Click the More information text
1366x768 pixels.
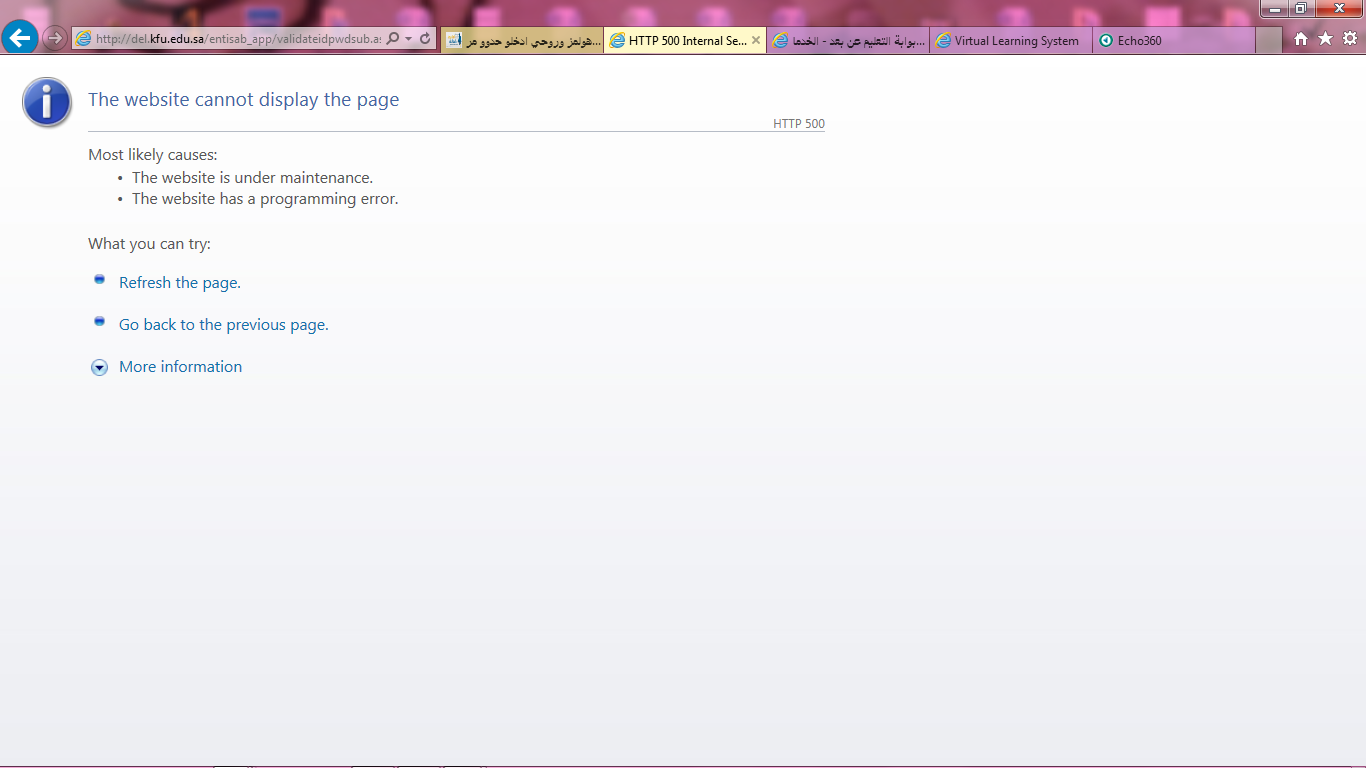(x=180, y=367)
